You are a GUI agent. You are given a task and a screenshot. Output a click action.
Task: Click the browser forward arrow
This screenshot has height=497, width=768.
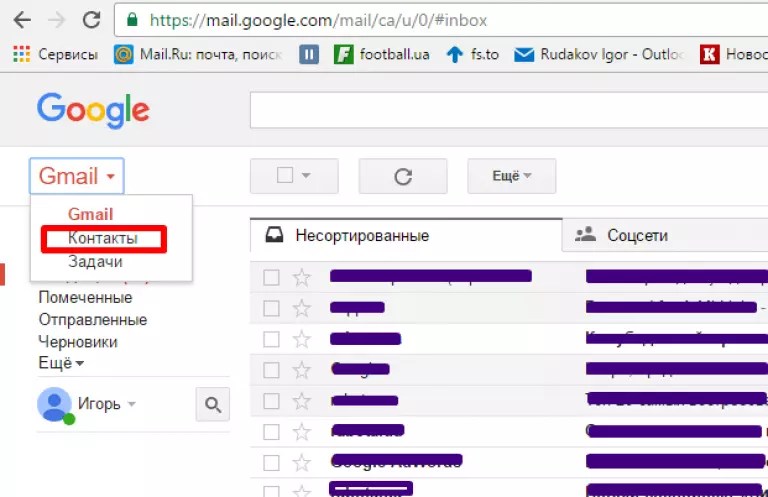[x=57, y=20]
